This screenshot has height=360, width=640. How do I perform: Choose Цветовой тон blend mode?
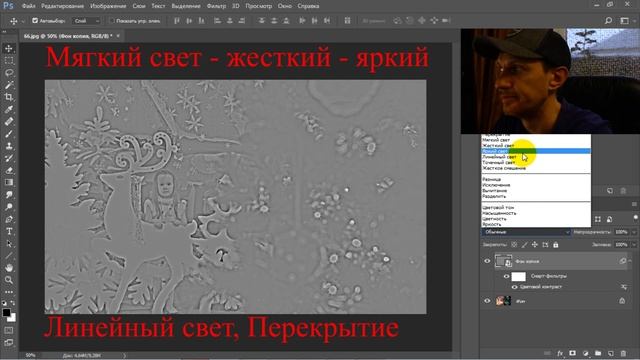pyautogui.click(x=536, y=207)
